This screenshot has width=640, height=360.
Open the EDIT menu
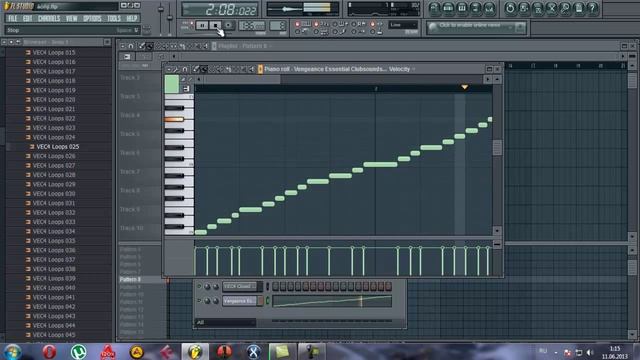tap(27, 18)
